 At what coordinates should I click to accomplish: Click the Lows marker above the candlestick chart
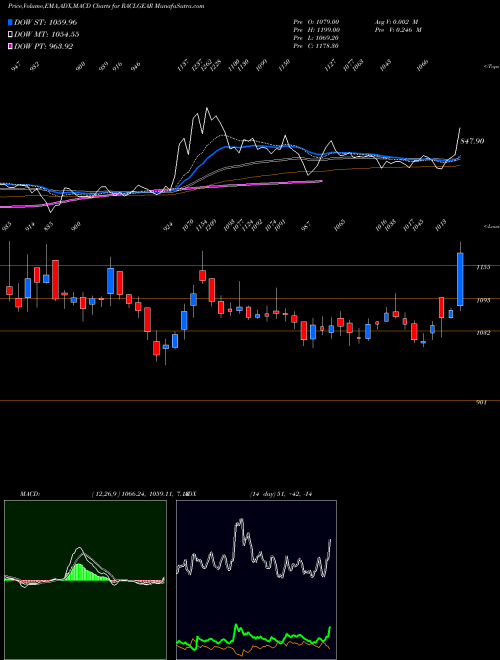492,226
